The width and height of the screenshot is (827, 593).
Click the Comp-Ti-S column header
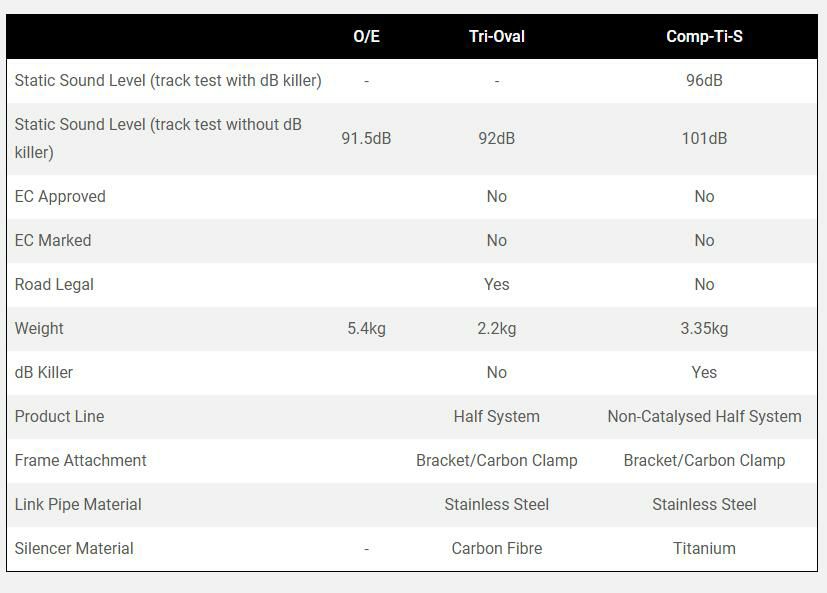coord(704,37)
